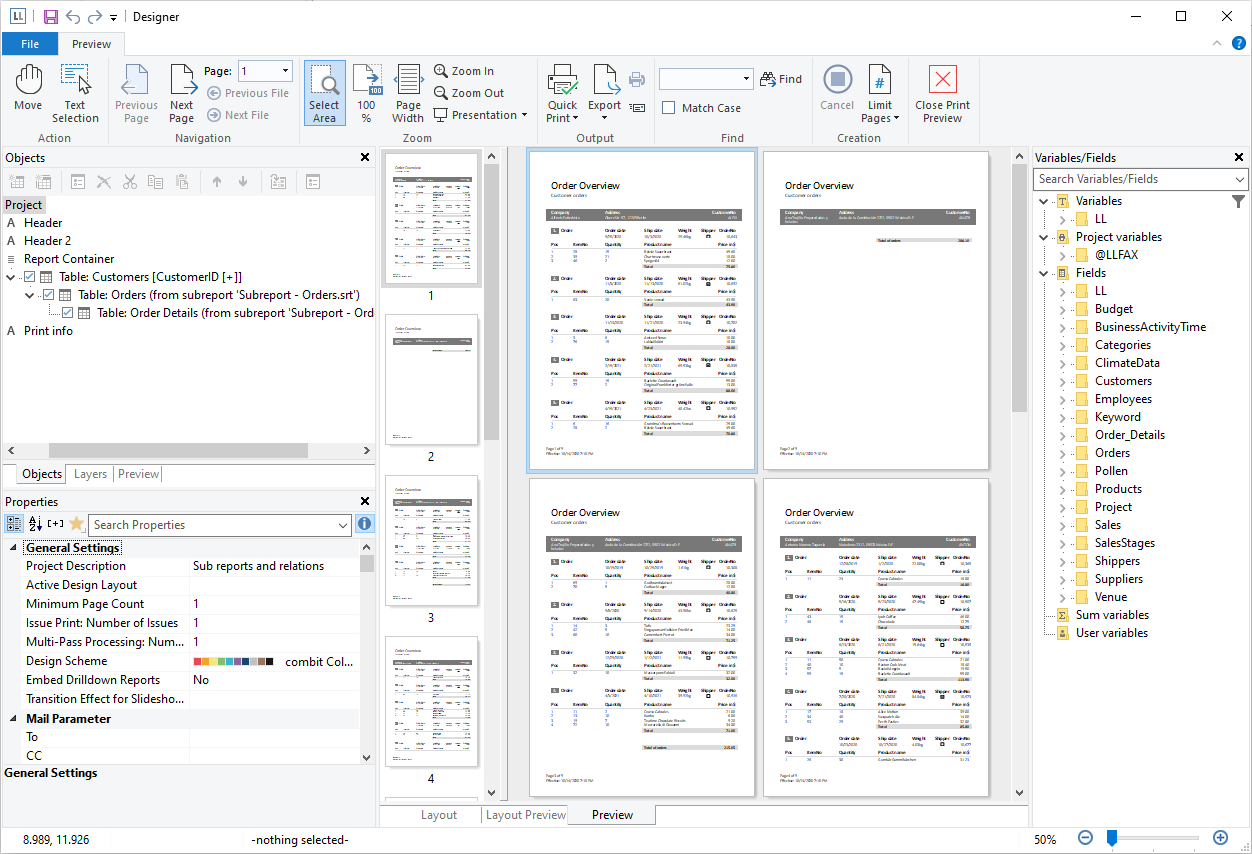Select Header 2 object
The height and width of the screenshot is (854, 1252).
point(47,241)
